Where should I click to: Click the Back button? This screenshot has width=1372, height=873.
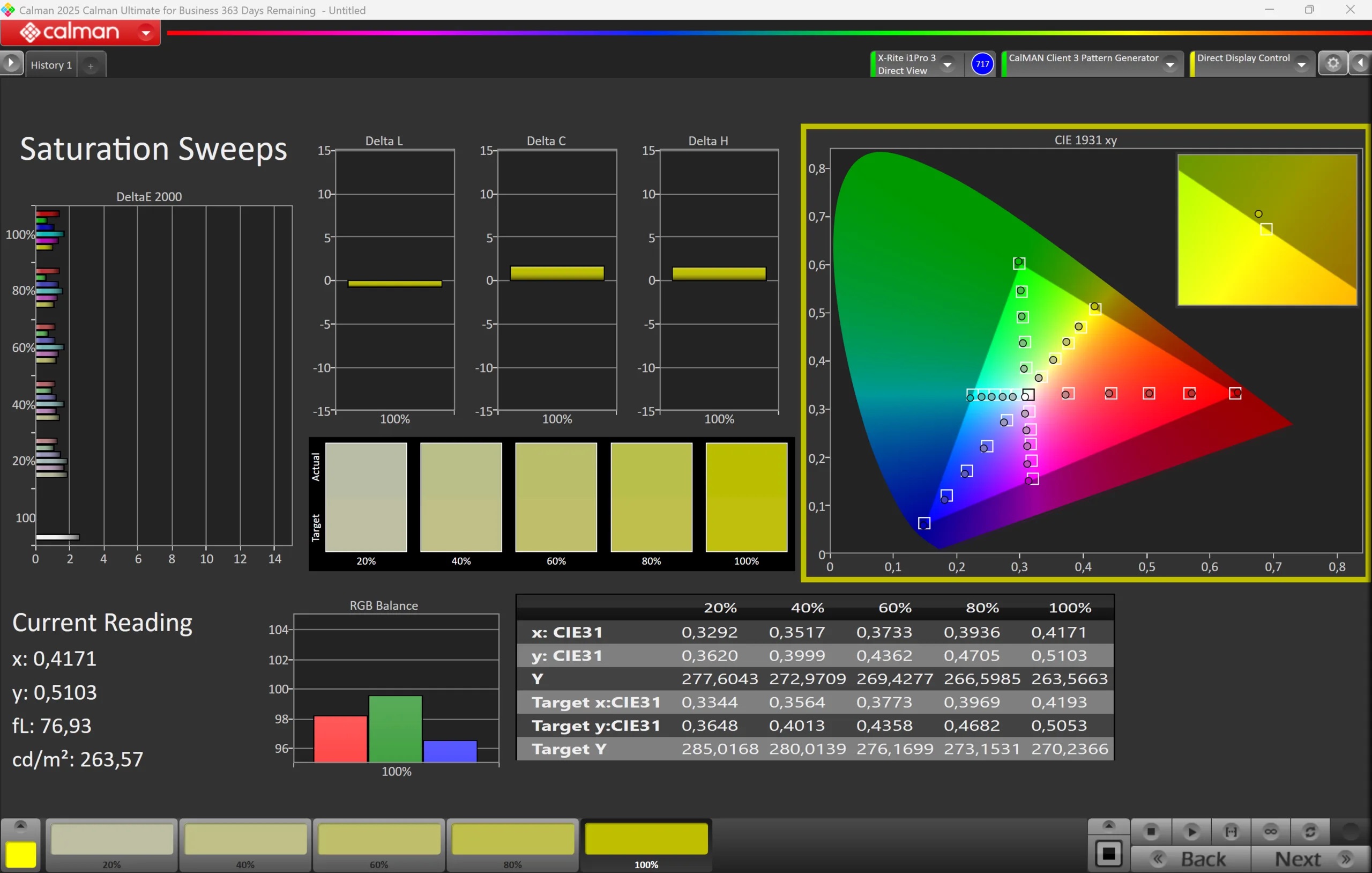pos(1191,859)
